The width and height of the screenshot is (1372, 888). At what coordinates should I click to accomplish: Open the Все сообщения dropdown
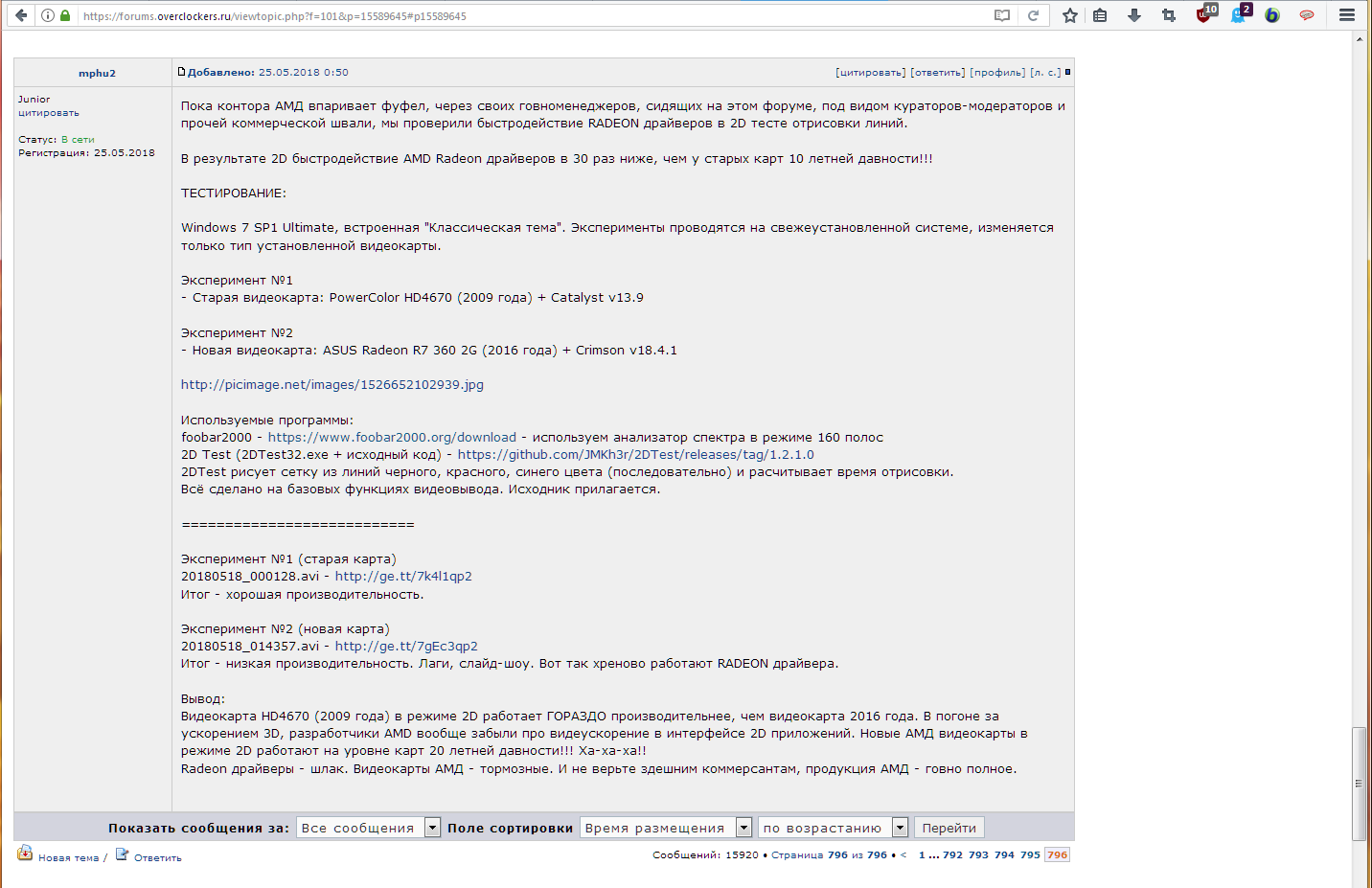coord(368,828)
